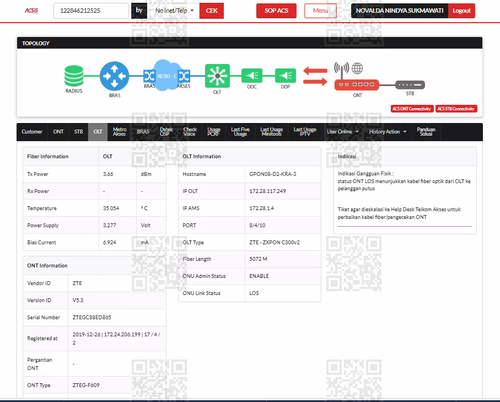Click the IP OLT value 172.28.117.249
Screen dimensions: 500x402
268,191
